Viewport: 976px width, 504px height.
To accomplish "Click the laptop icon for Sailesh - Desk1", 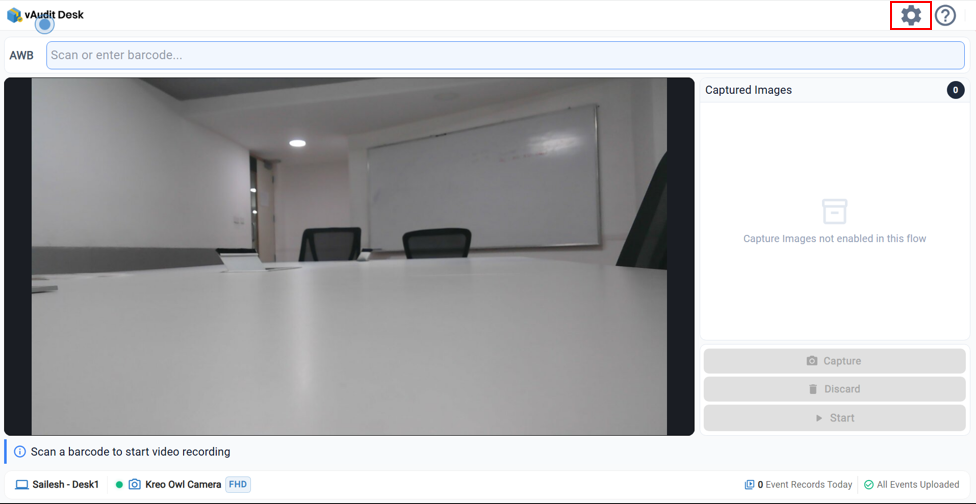I will coord(22,485).
